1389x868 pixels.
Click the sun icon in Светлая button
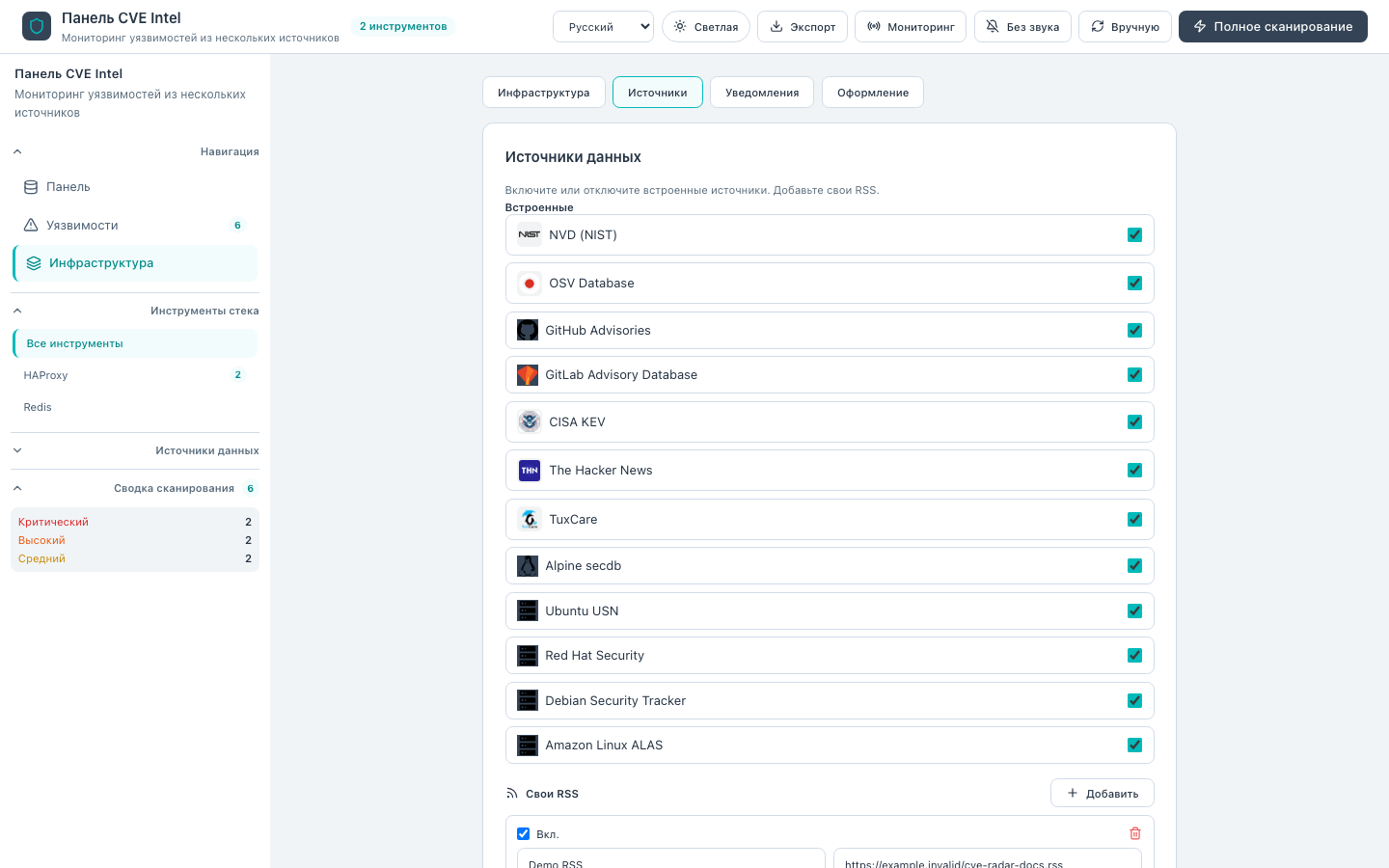(680, 26)
